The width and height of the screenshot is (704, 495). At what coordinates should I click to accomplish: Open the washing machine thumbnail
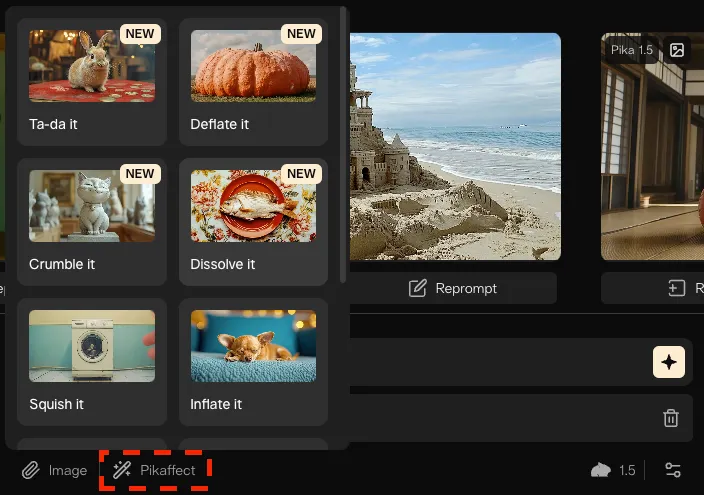pos(92,346)
